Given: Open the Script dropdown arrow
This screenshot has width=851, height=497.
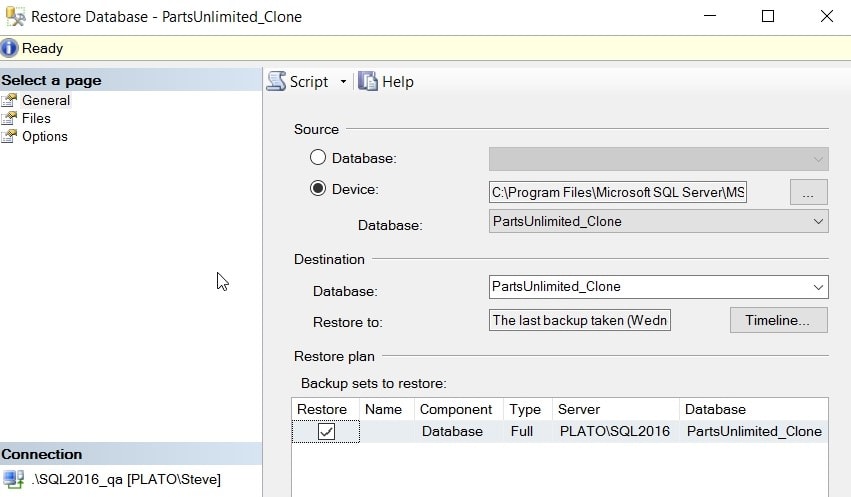Looking at the screenshot, I should tap(343, 82).
